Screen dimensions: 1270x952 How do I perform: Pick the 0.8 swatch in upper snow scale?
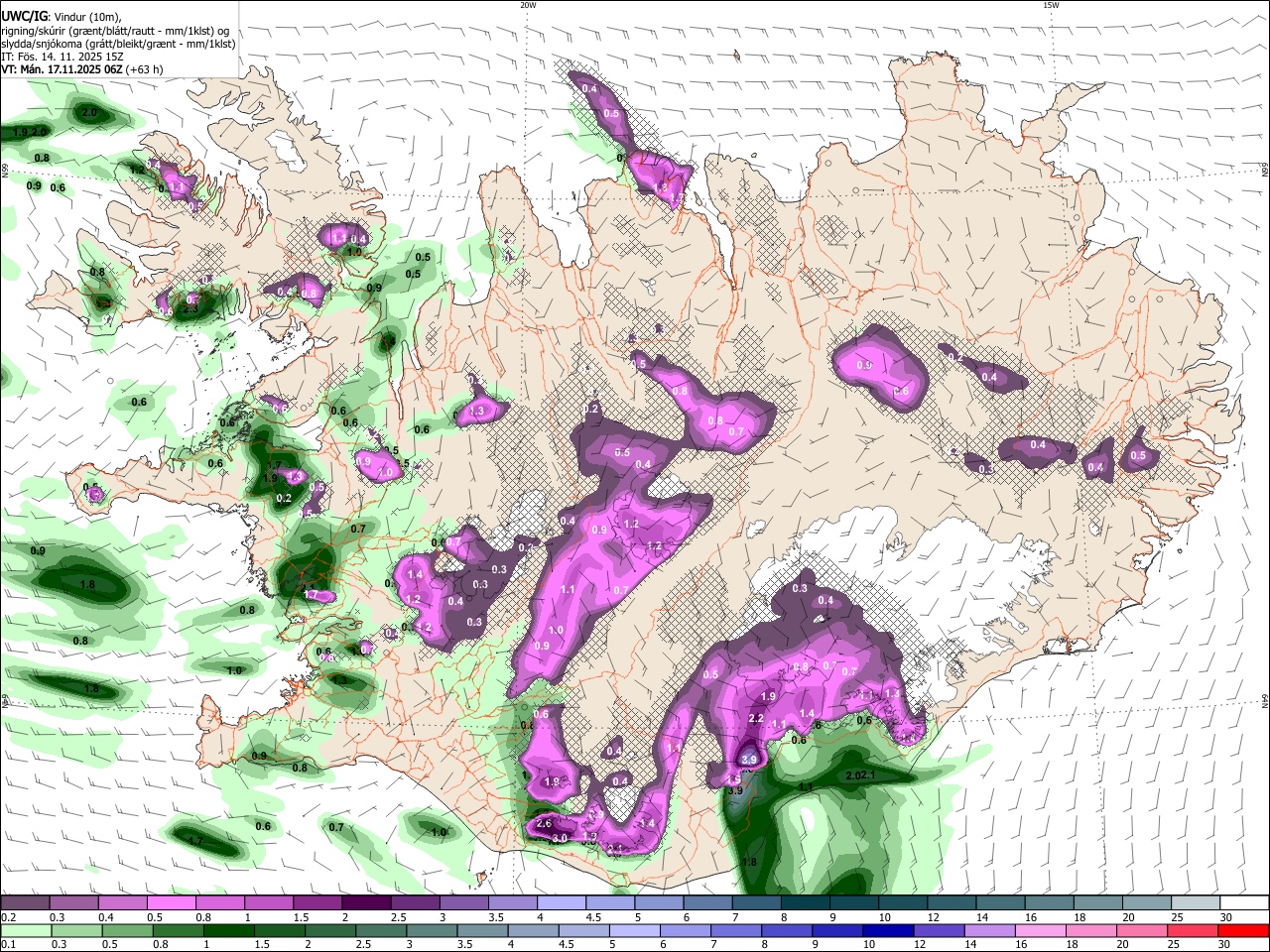[218, 902]
